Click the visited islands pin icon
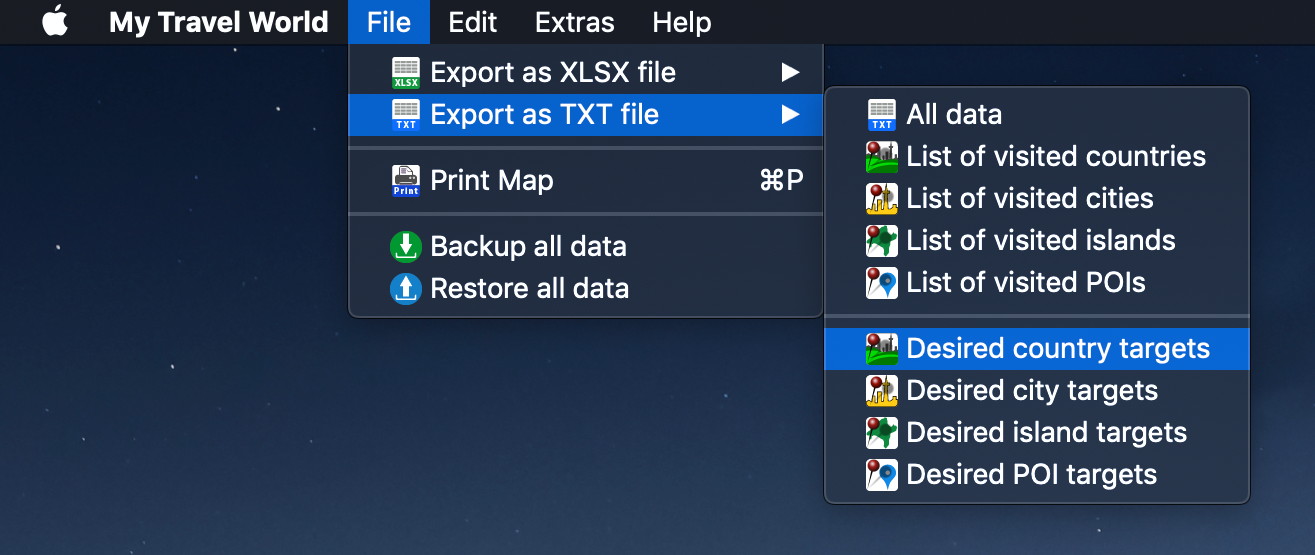Image resolution: width=1315 pixels, height=555 pixels. [882, 241]
